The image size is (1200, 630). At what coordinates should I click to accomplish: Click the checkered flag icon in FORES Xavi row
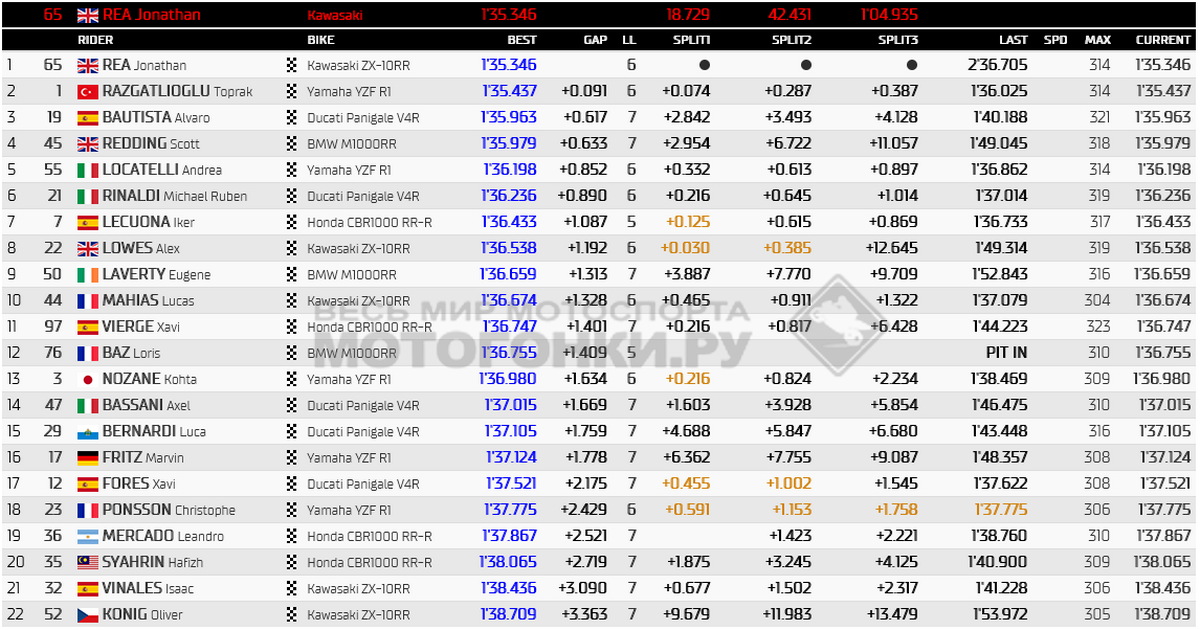point(292,484)
